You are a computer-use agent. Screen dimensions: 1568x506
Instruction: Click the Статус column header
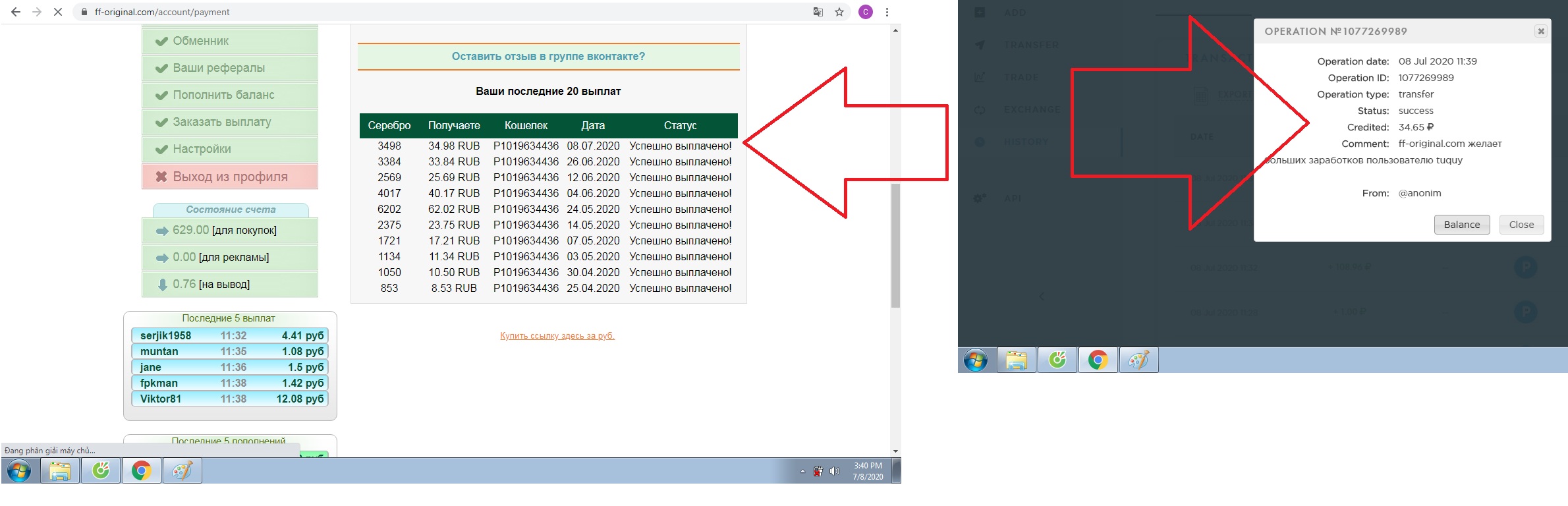[x=680, y=125]
